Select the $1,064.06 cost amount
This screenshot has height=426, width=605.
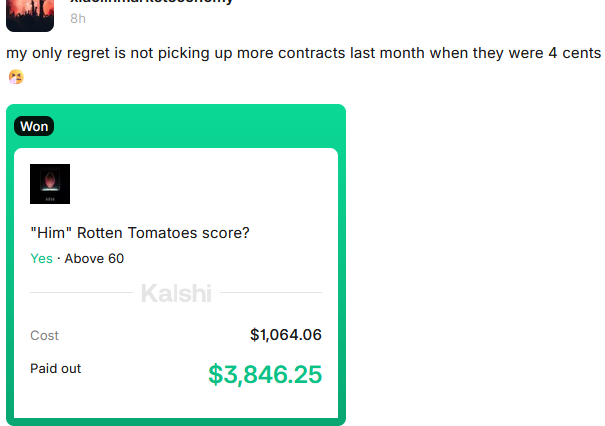click(285, 335)
